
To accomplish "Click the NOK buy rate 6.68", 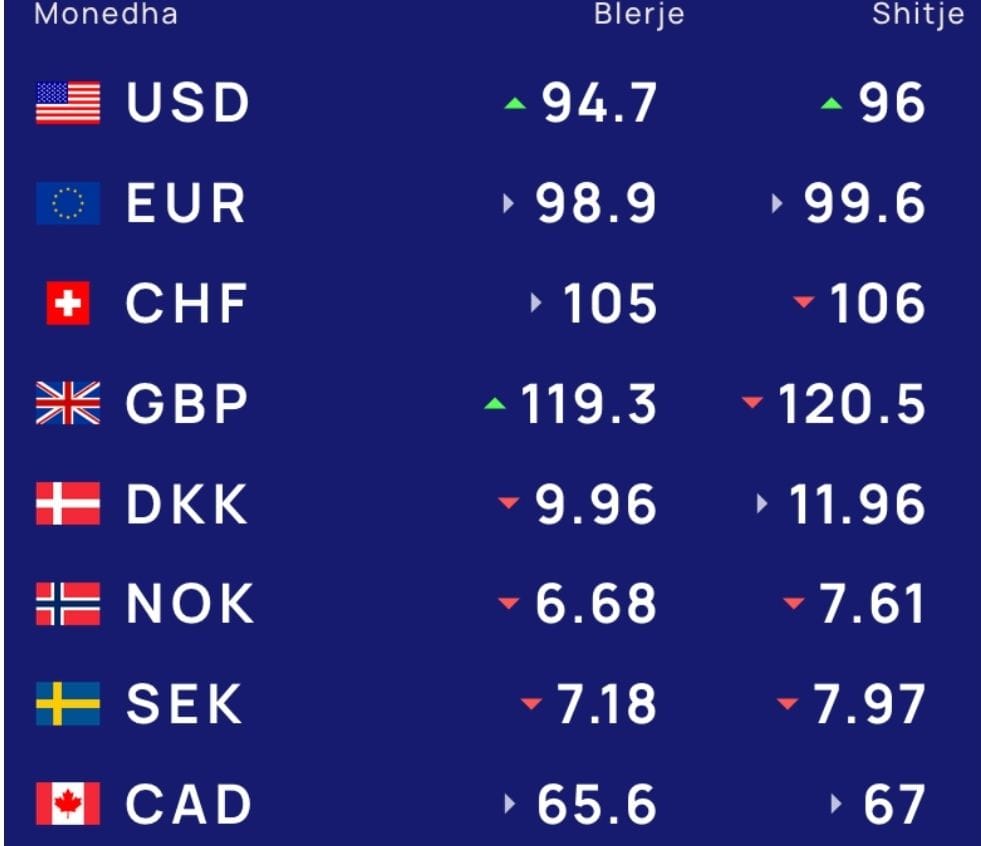I will 596,604.
